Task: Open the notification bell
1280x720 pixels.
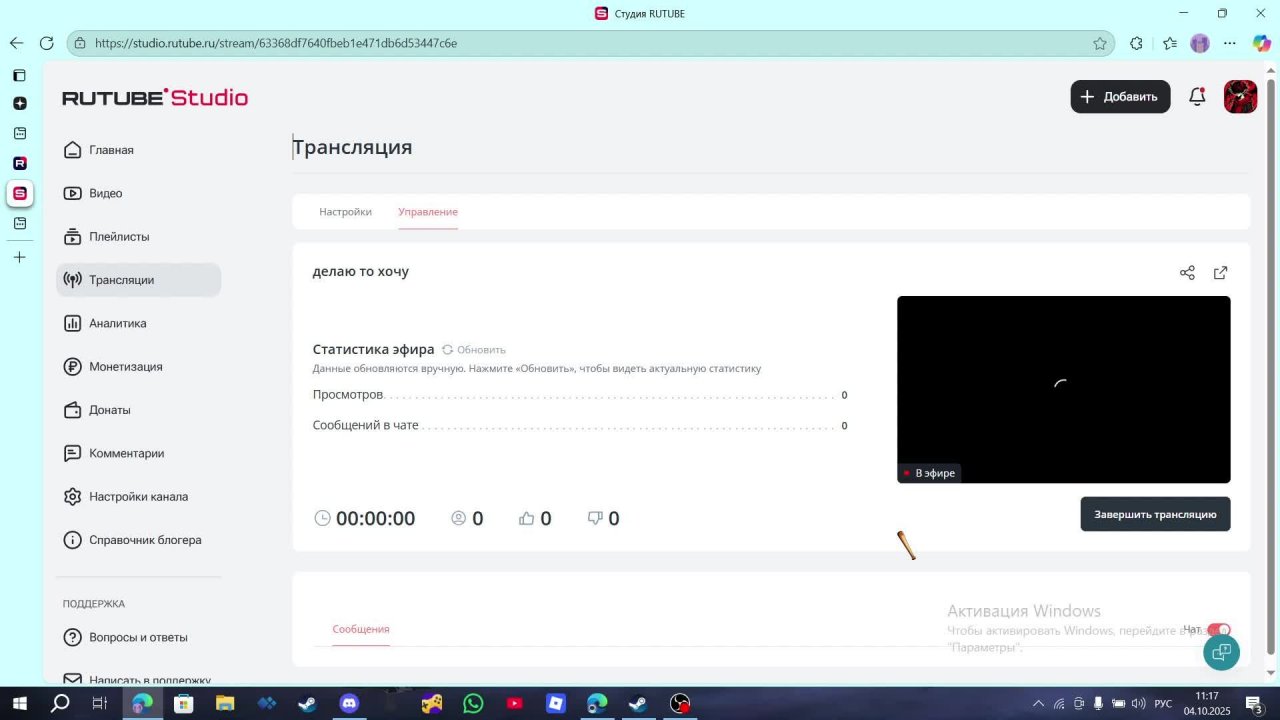Action: coord(1196,96)
